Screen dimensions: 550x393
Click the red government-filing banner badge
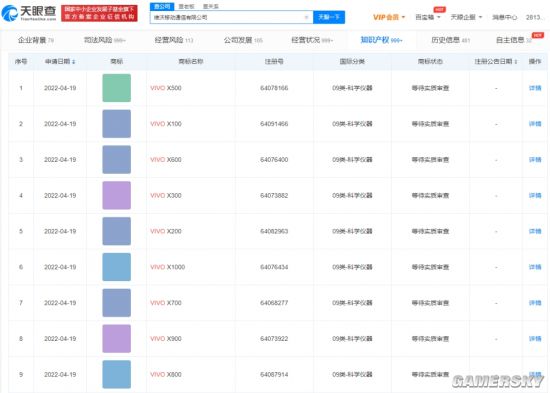tap(99, 13)
